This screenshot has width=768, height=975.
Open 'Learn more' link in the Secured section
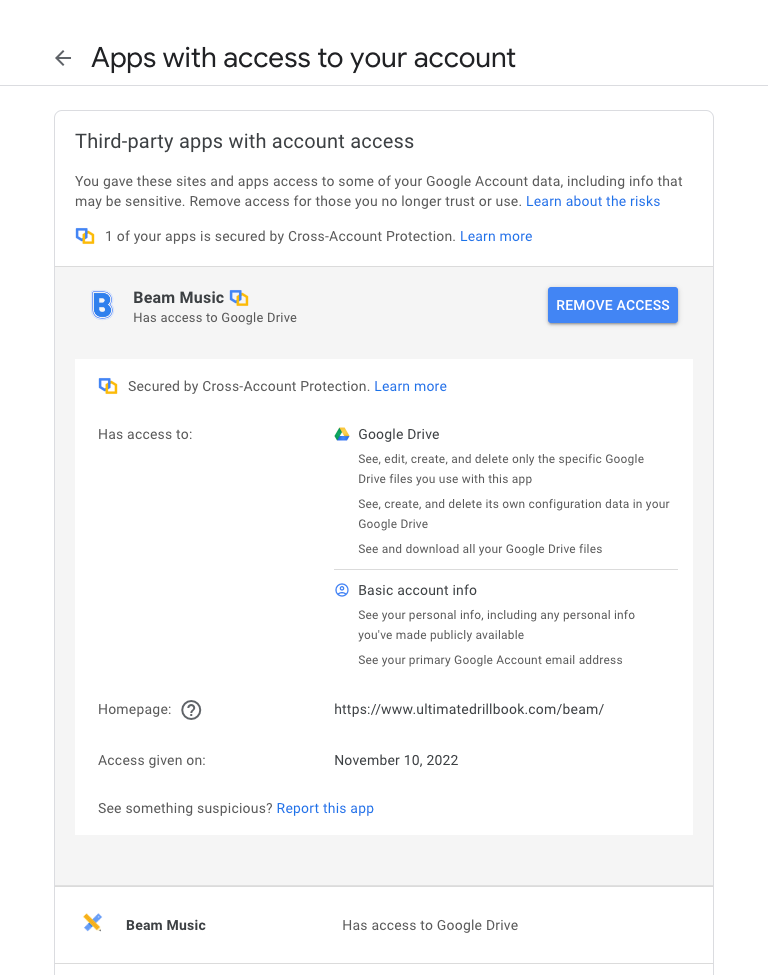(x=410, y=386)
